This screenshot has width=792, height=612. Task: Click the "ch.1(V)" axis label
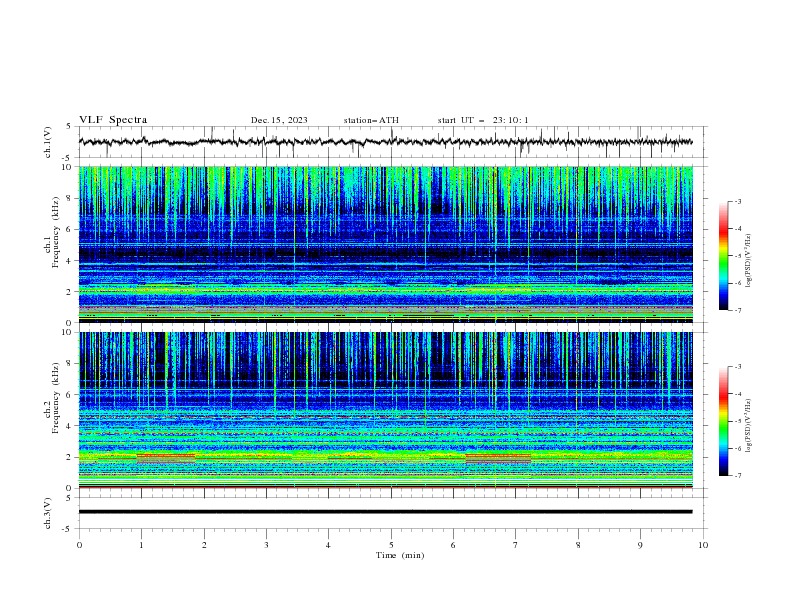click(48, 142)
